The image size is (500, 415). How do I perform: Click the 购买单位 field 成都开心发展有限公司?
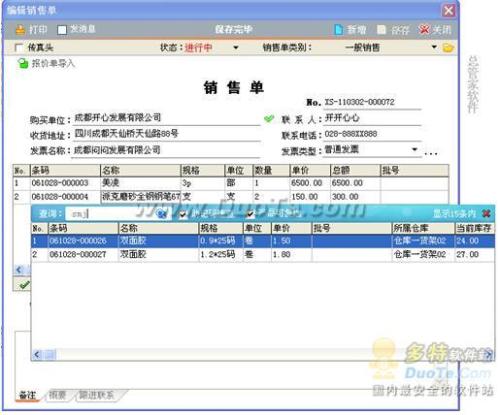166,118
